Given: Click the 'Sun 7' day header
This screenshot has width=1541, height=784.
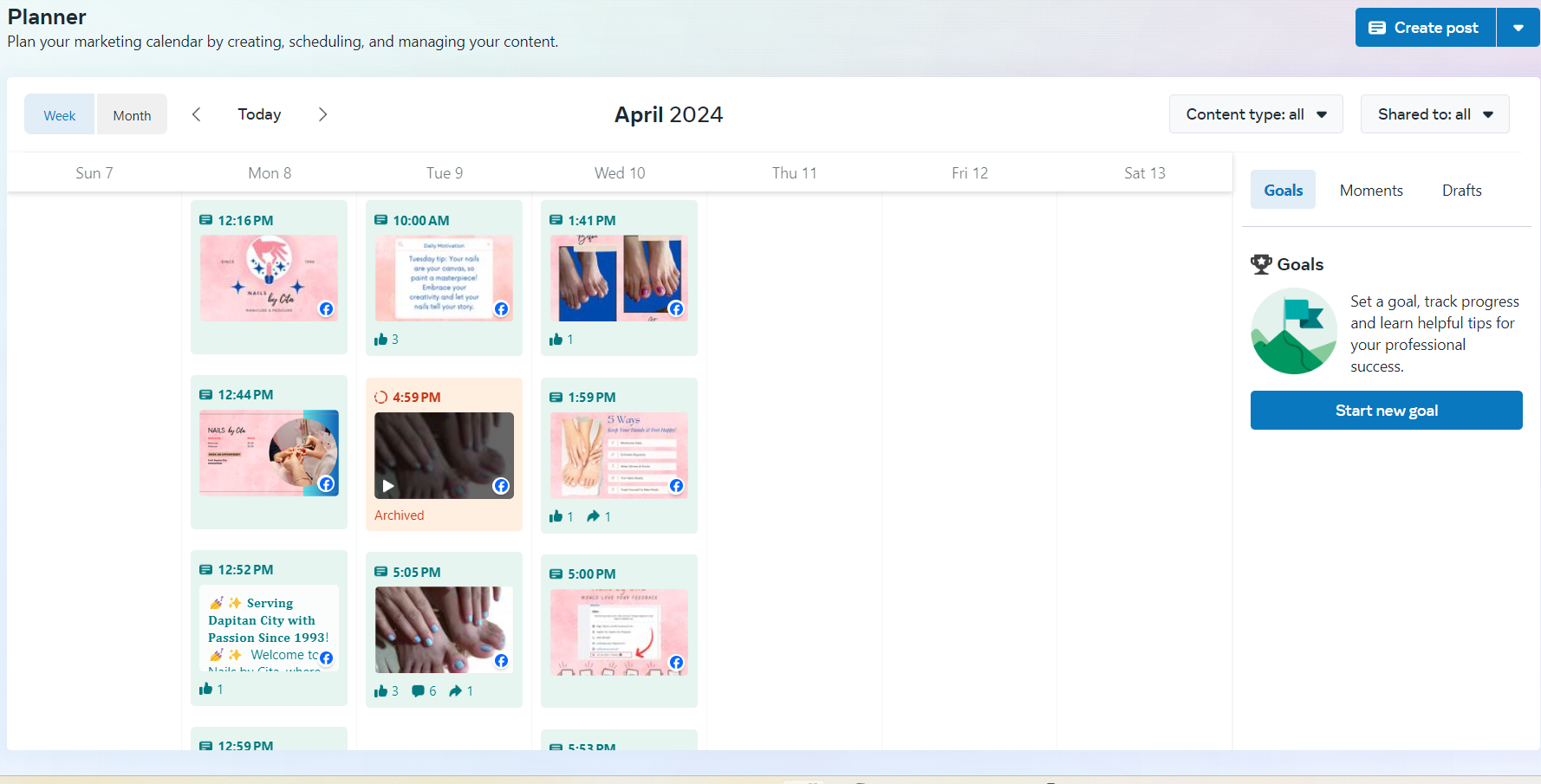Looking at the screenshot, I should pyautogui.click(x=94, y=173).
